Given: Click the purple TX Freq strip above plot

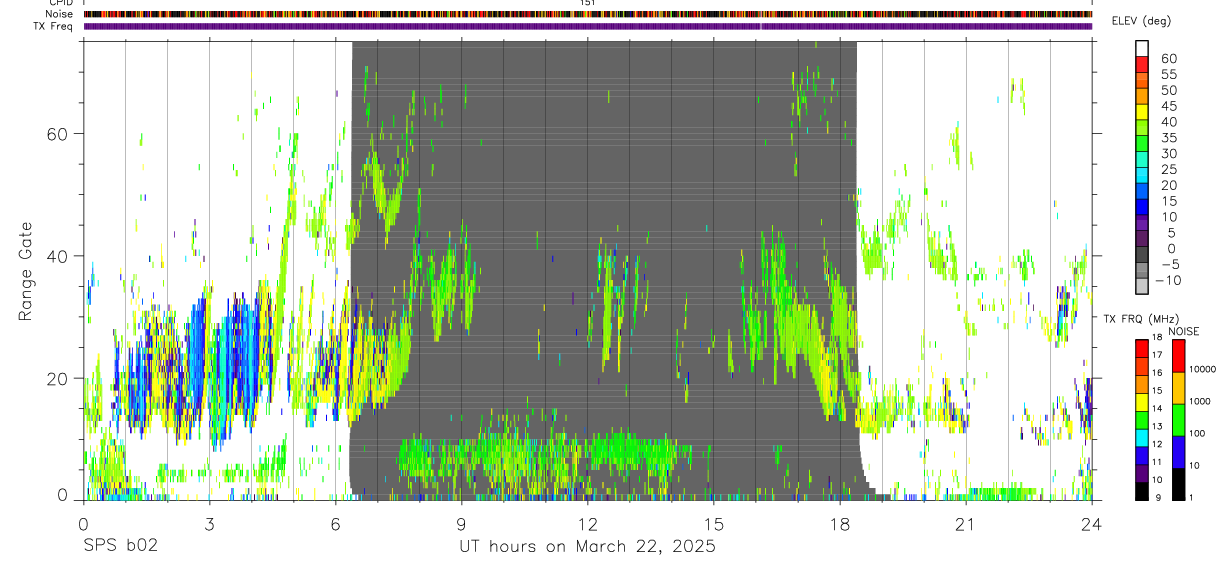Looking at the screenshot, I should pyautogui.click(x=588, y=26).
